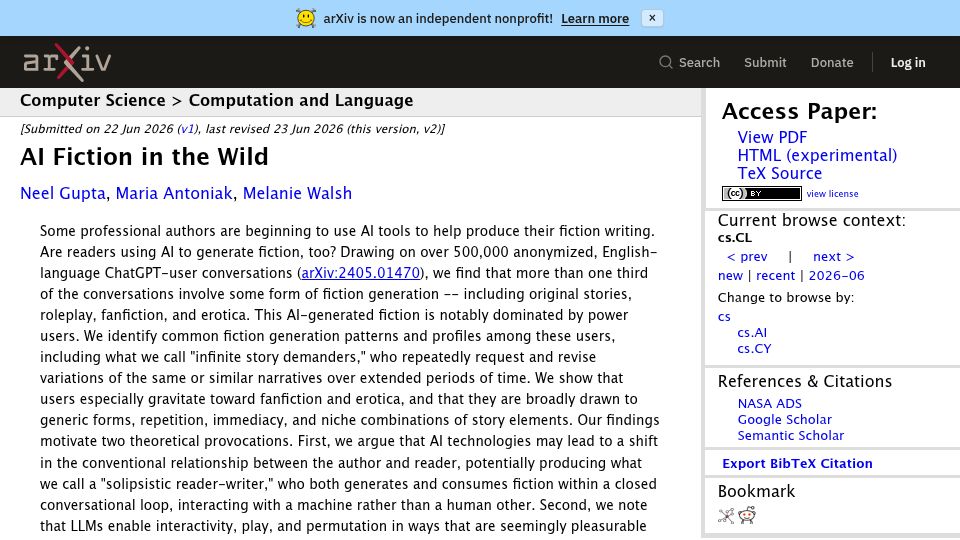
Task: Open Learn more link in banner
Action: [x=594, y=19]
